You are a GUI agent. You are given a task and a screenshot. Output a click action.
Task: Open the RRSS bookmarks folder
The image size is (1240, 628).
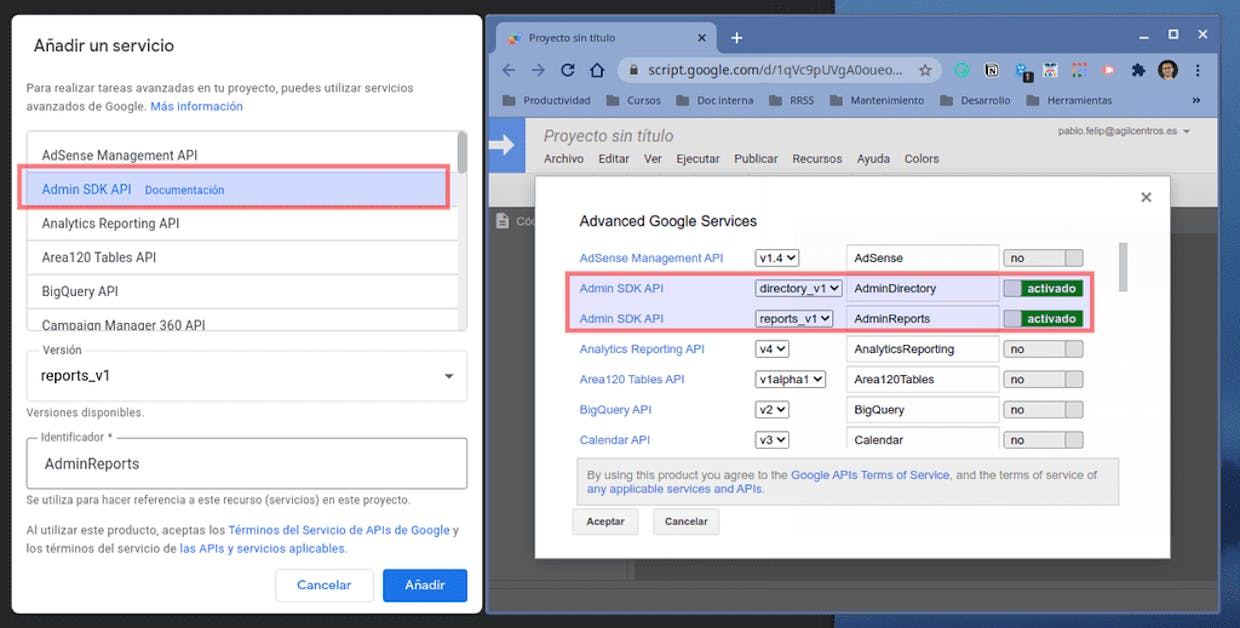click(x=791, y=100)
